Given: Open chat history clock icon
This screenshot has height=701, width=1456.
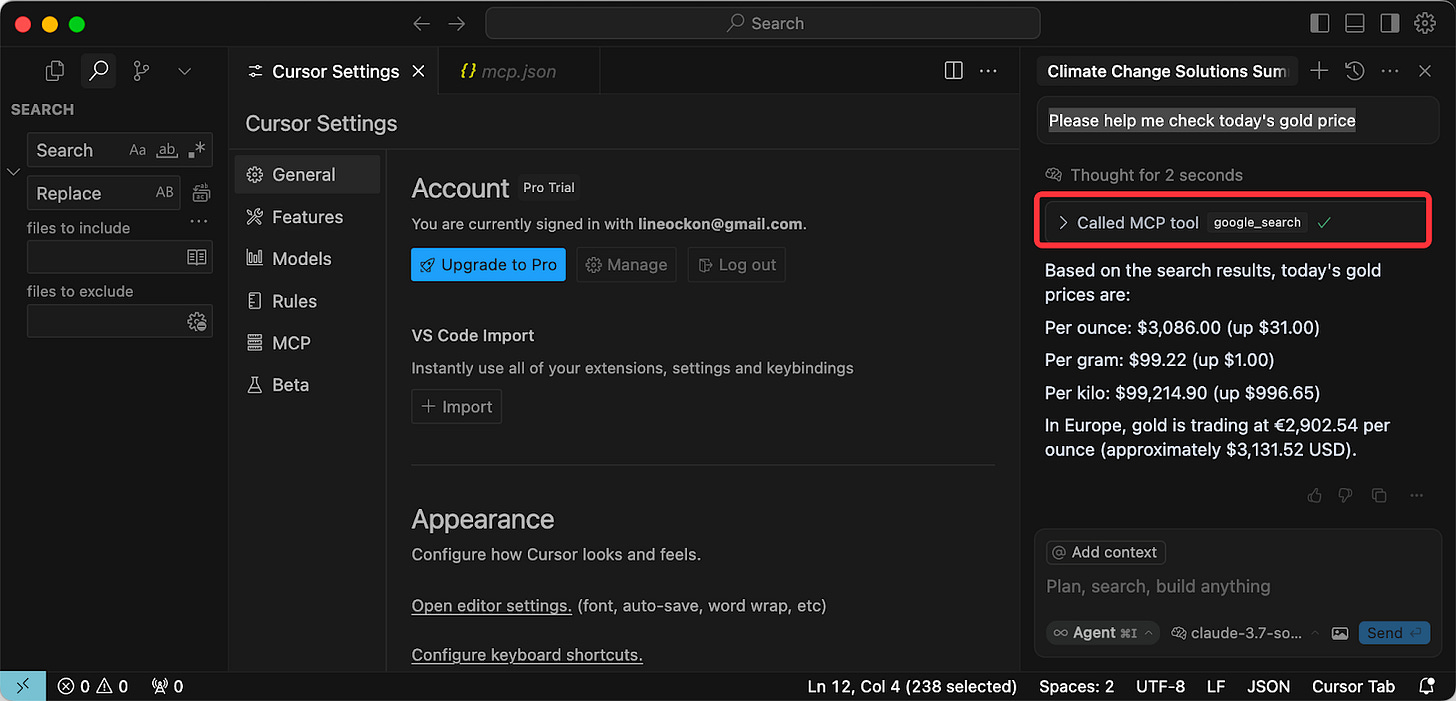Looking at the screenshot, I should point(1354,71).
